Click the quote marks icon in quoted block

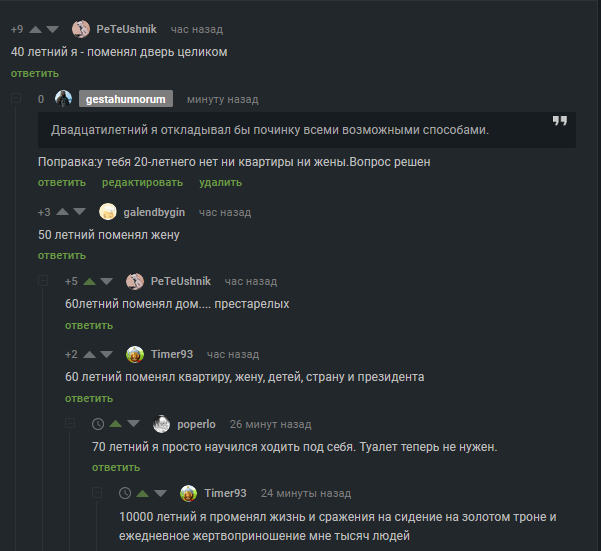coord(560,121)
